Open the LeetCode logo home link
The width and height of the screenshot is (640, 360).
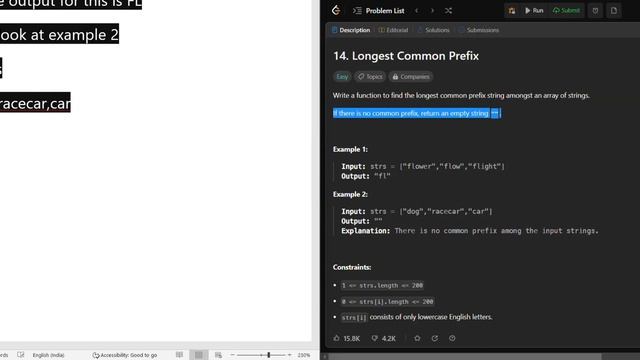pyautogui.click(x=336, y=10)
